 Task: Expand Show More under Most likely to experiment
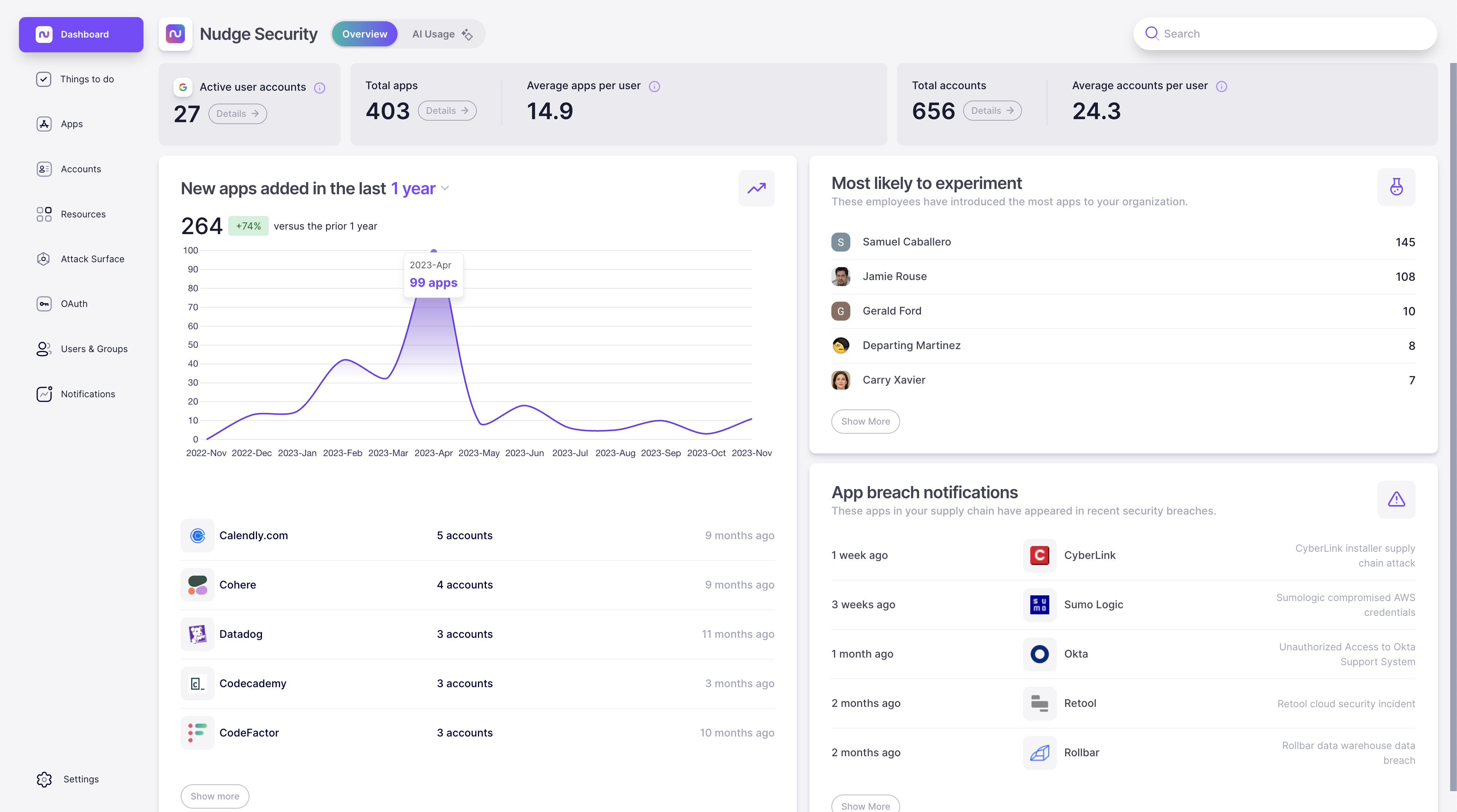pos(865,421)
